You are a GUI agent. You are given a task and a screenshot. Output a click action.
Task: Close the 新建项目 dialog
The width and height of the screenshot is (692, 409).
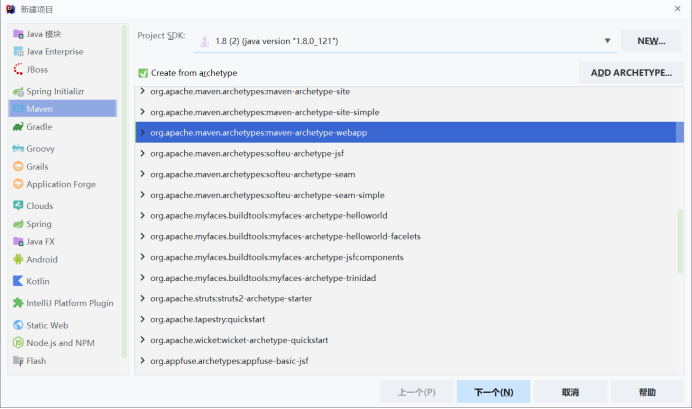click(x=677, y=8)
